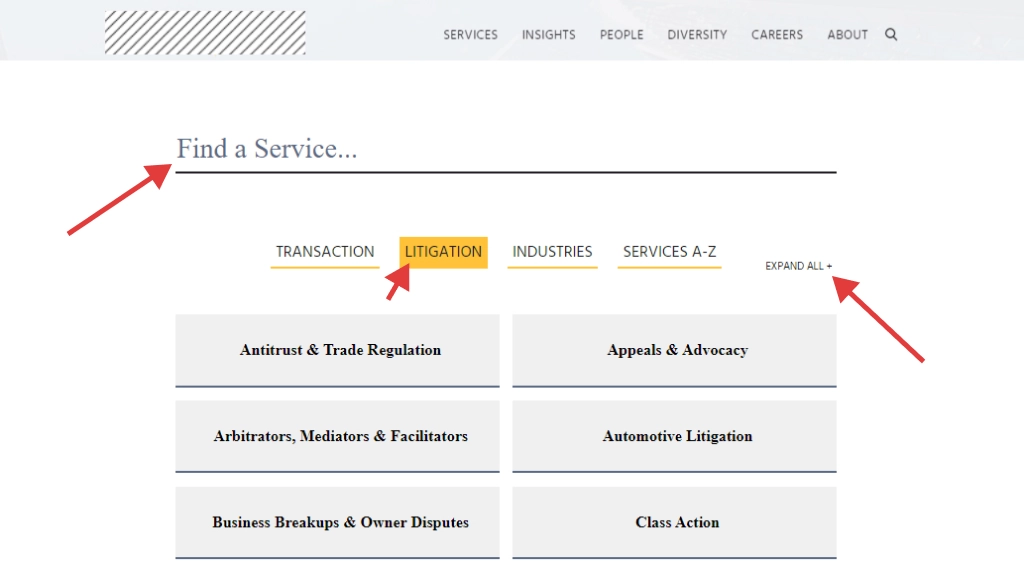Expand Arbitrators, Mediators & Facilitators card
The width and height of the screenshot is (1024, 581).
(x=338, y=436)
